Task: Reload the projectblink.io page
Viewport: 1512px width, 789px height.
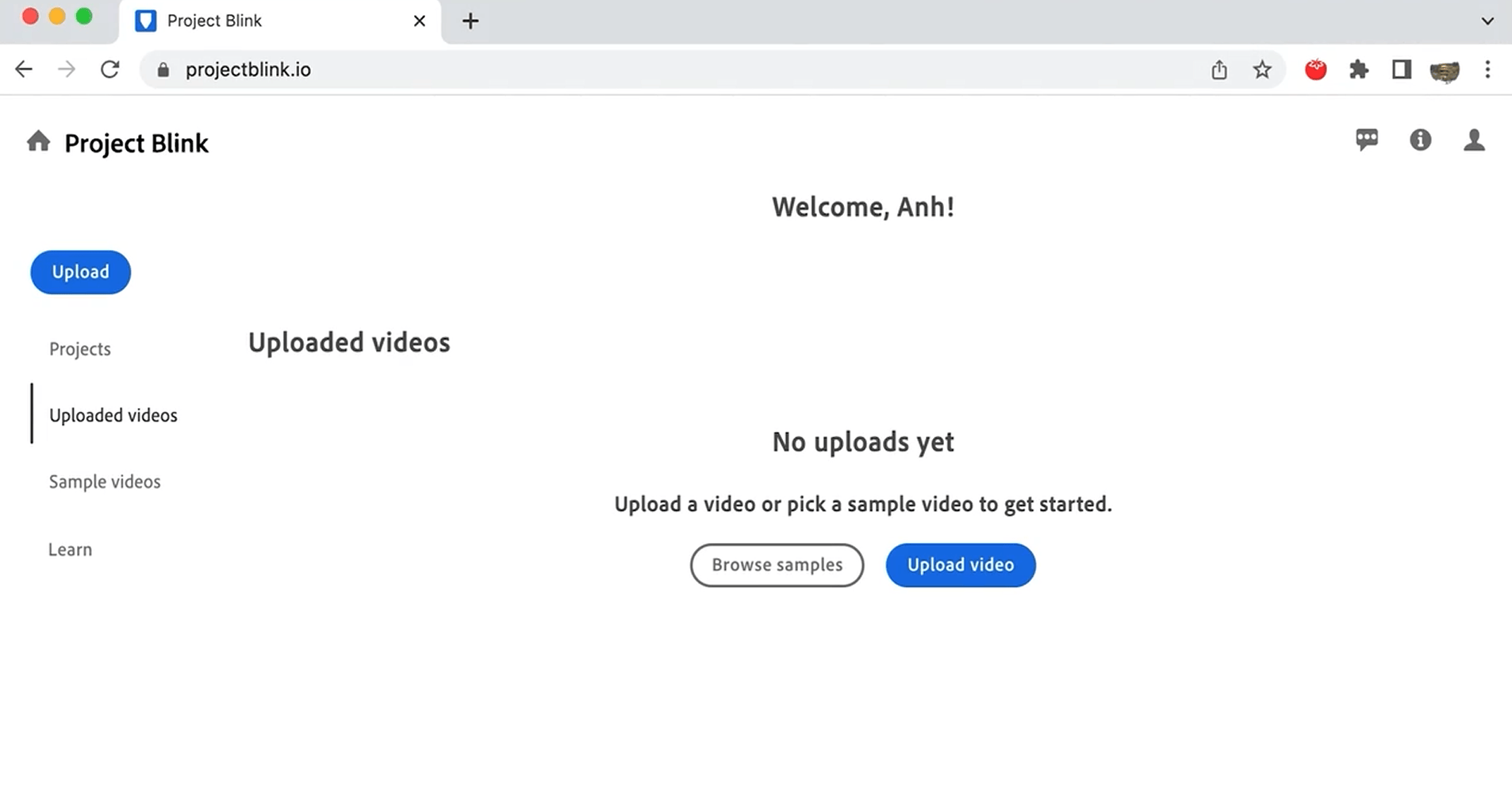Action: tap(109, 69)
